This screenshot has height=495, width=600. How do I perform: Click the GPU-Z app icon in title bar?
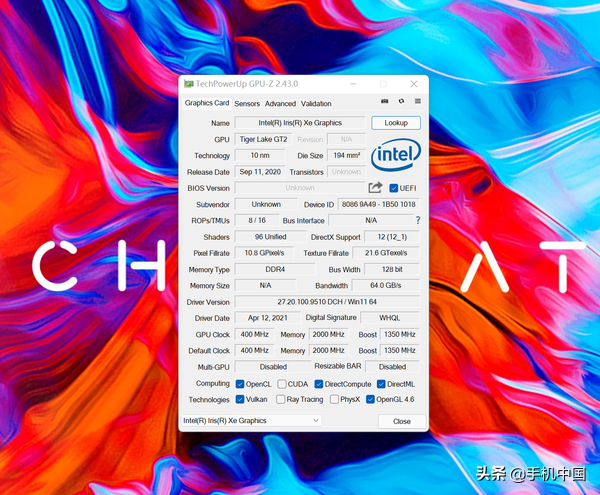click(188, 84)
